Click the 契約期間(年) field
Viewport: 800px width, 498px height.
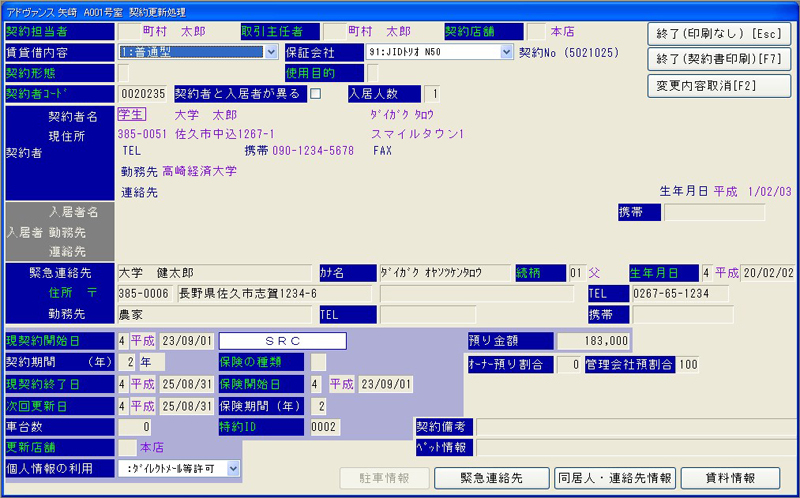coord(127,362)
